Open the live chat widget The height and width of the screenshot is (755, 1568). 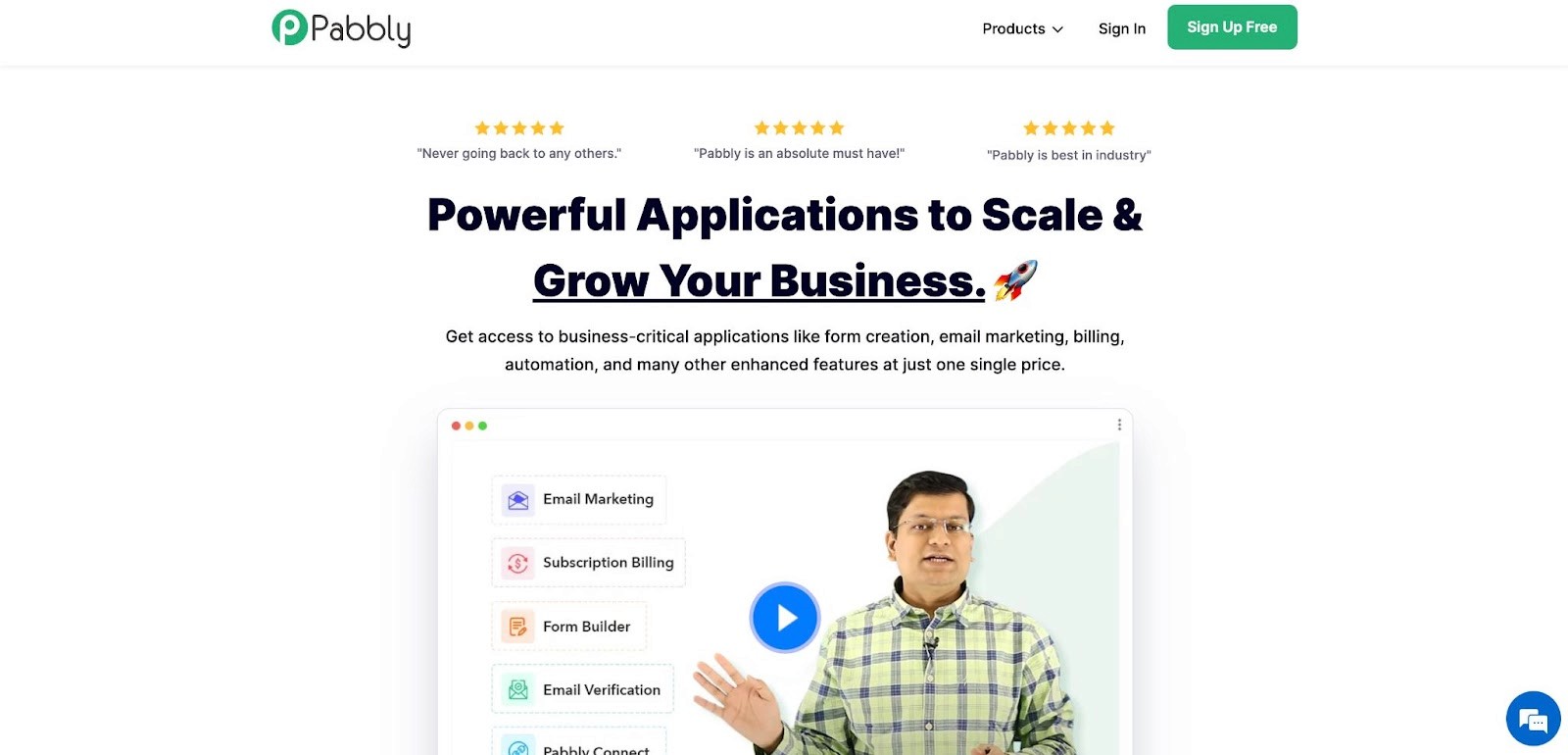1533,719
